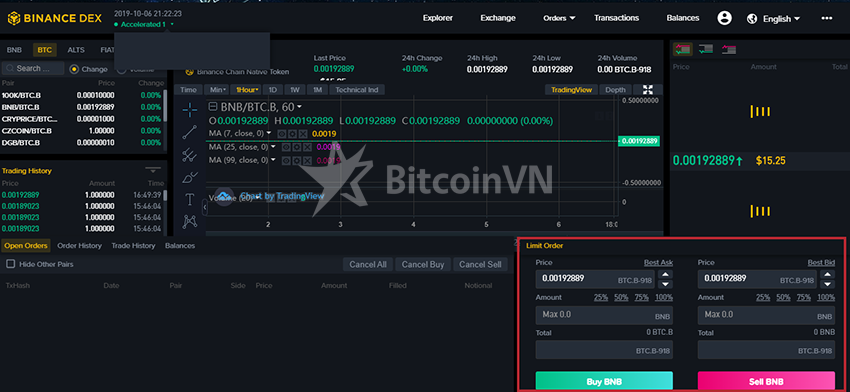Toggle fullscreen chart view

(648, 90)
